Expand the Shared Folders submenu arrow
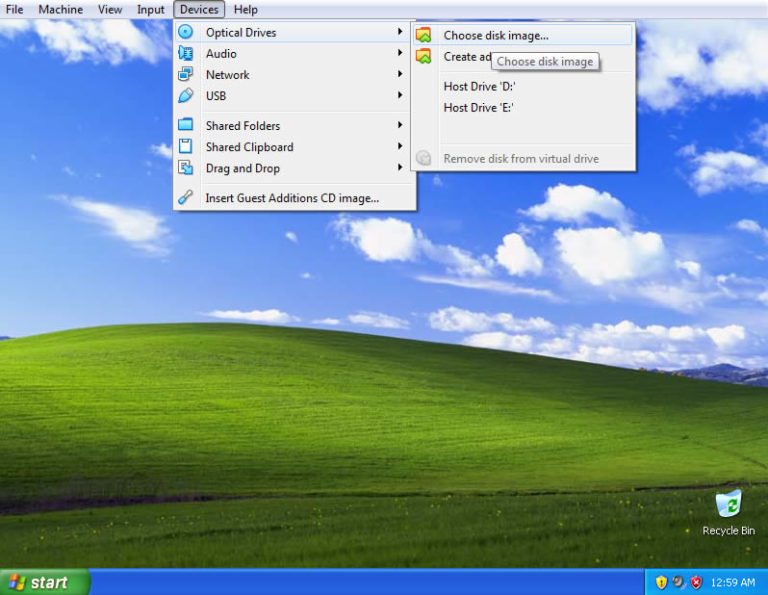The image size is (768, 595). coord(400,125)
